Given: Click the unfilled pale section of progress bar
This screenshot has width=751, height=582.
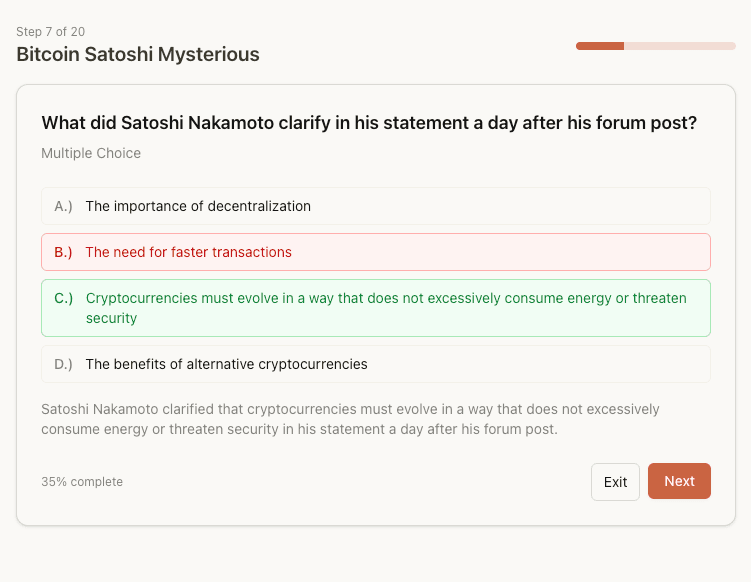Looking at the screenshot, I should pos(680,46).
